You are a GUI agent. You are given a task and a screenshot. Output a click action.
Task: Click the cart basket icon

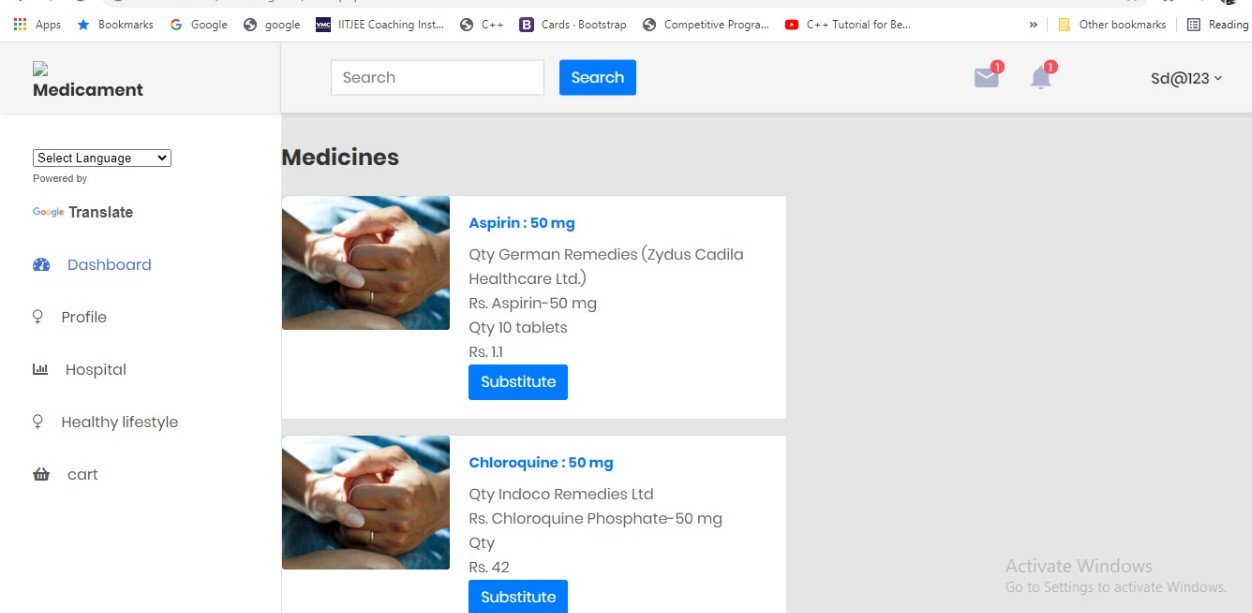point(41,474)
